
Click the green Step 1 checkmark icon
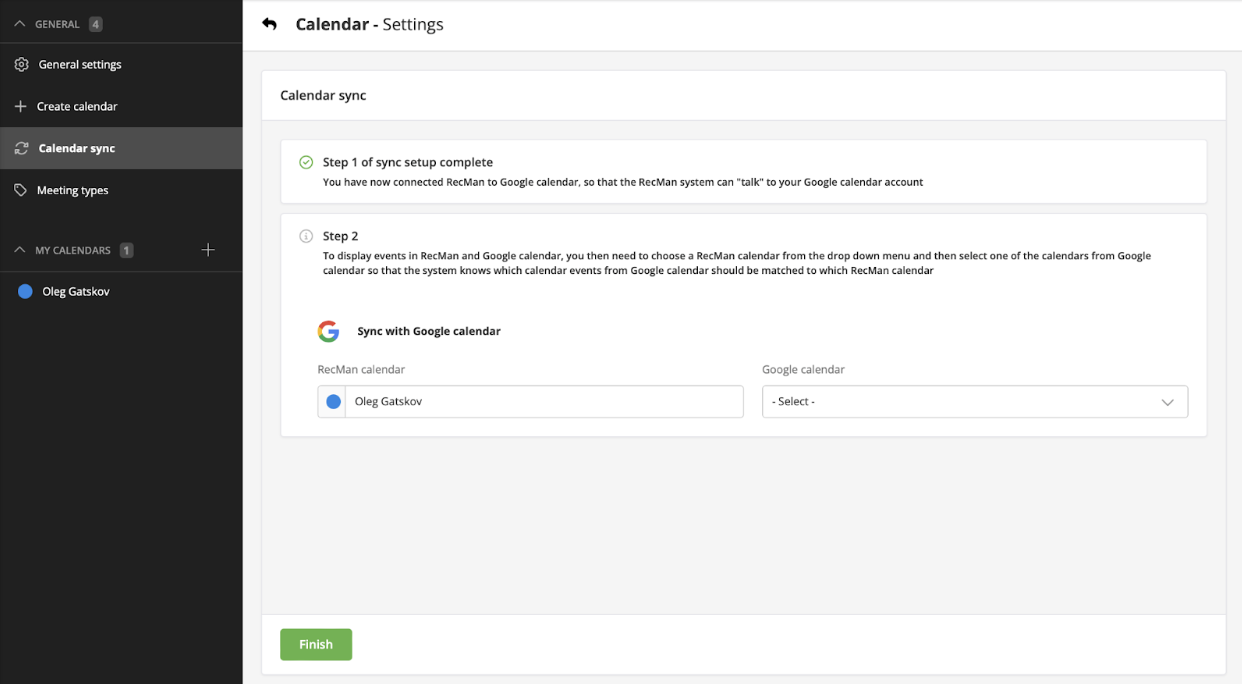click(x=306, y=162)
